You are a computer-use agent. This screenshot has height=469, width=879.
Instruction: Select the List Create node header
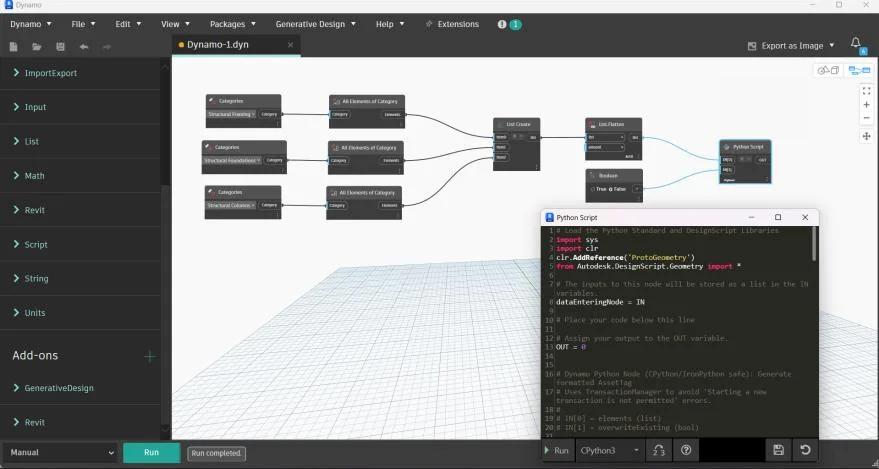click(517, 124)
